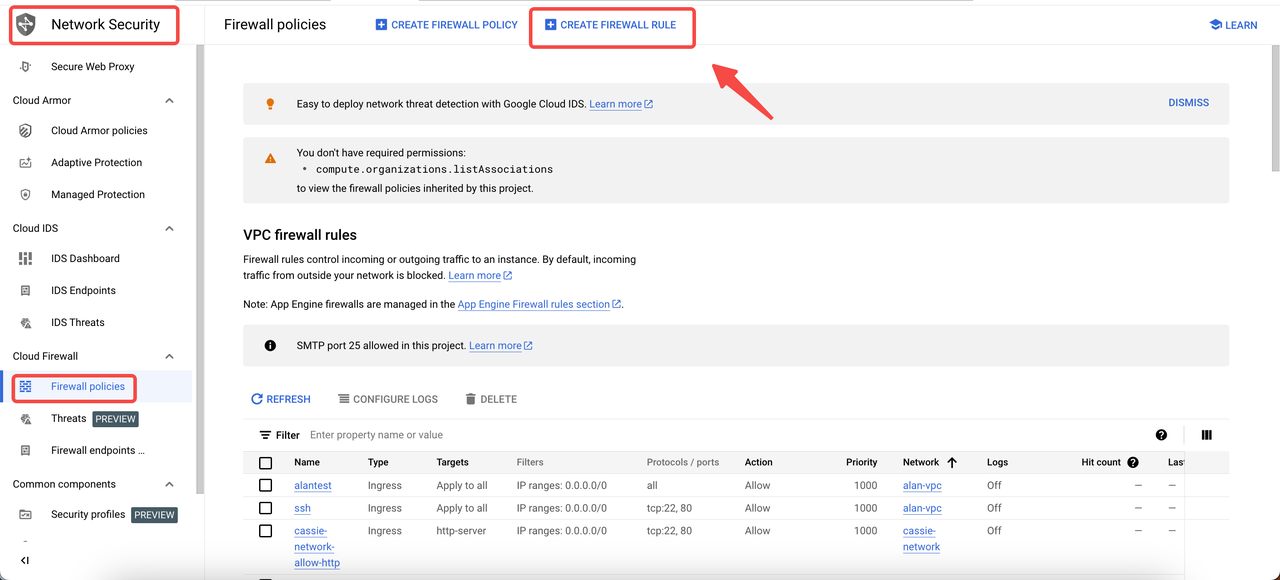Click the help icon beside Filter

(1161, 435)
